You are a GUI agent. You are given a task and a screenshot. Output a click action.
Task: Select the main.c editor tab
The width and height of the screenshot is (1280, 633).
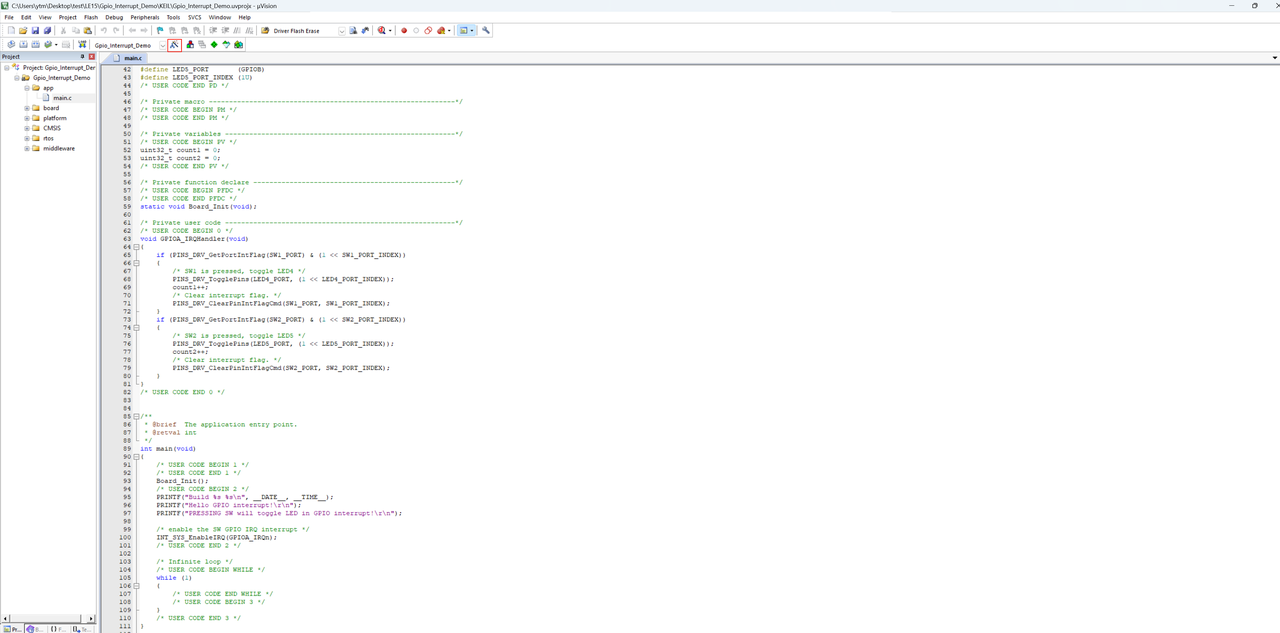pyautogui.click(x=130, y=58)
